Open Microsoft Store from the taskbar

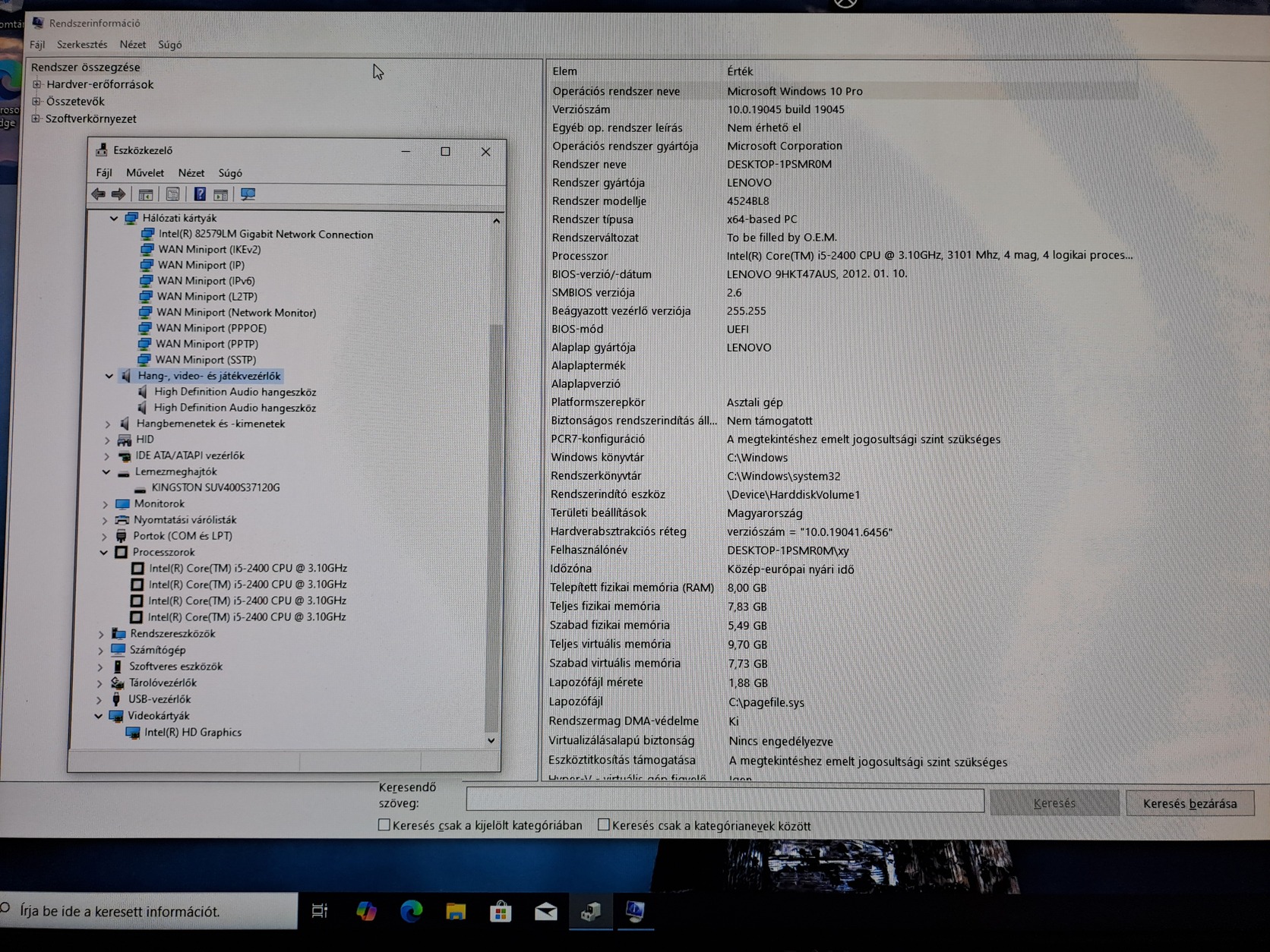[501, 911]
